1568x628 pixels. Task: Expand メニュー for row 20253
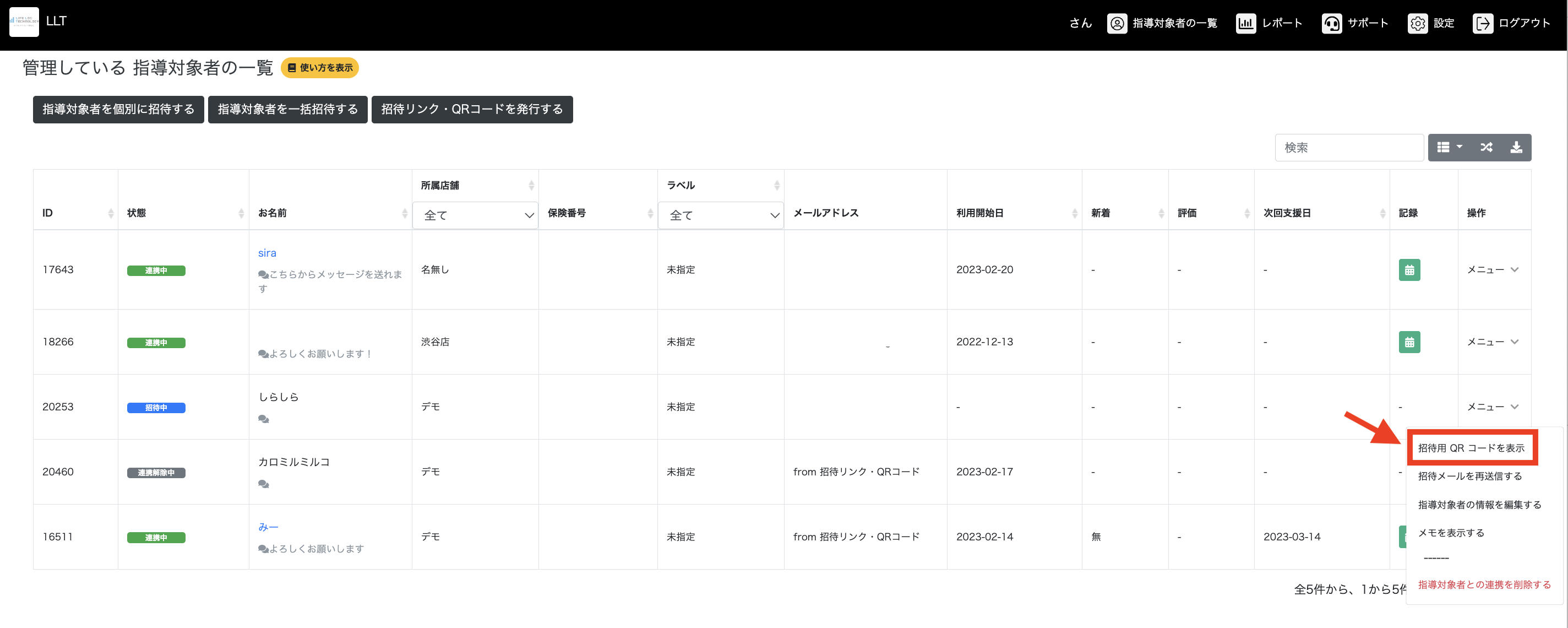1493,407
